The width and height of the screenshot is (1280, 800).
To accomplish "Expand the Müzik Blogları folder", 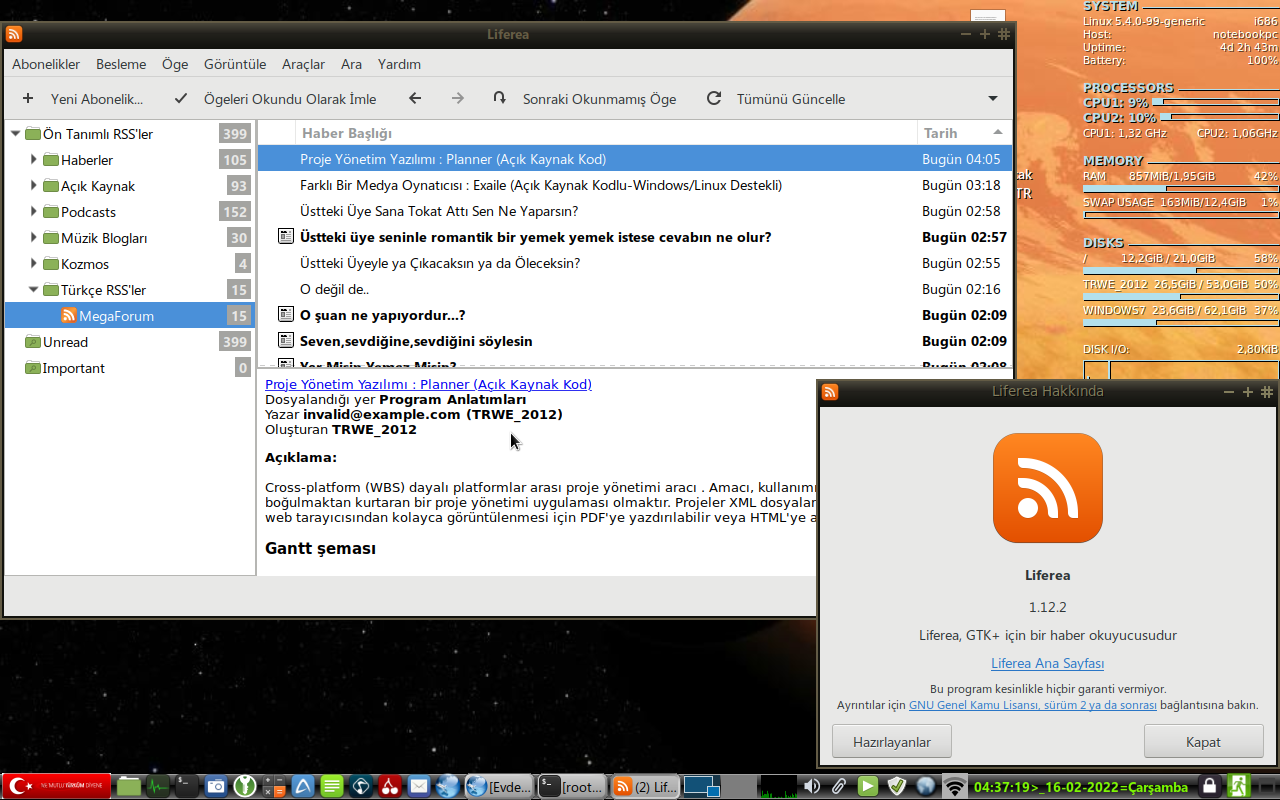I will pos(33,238).
